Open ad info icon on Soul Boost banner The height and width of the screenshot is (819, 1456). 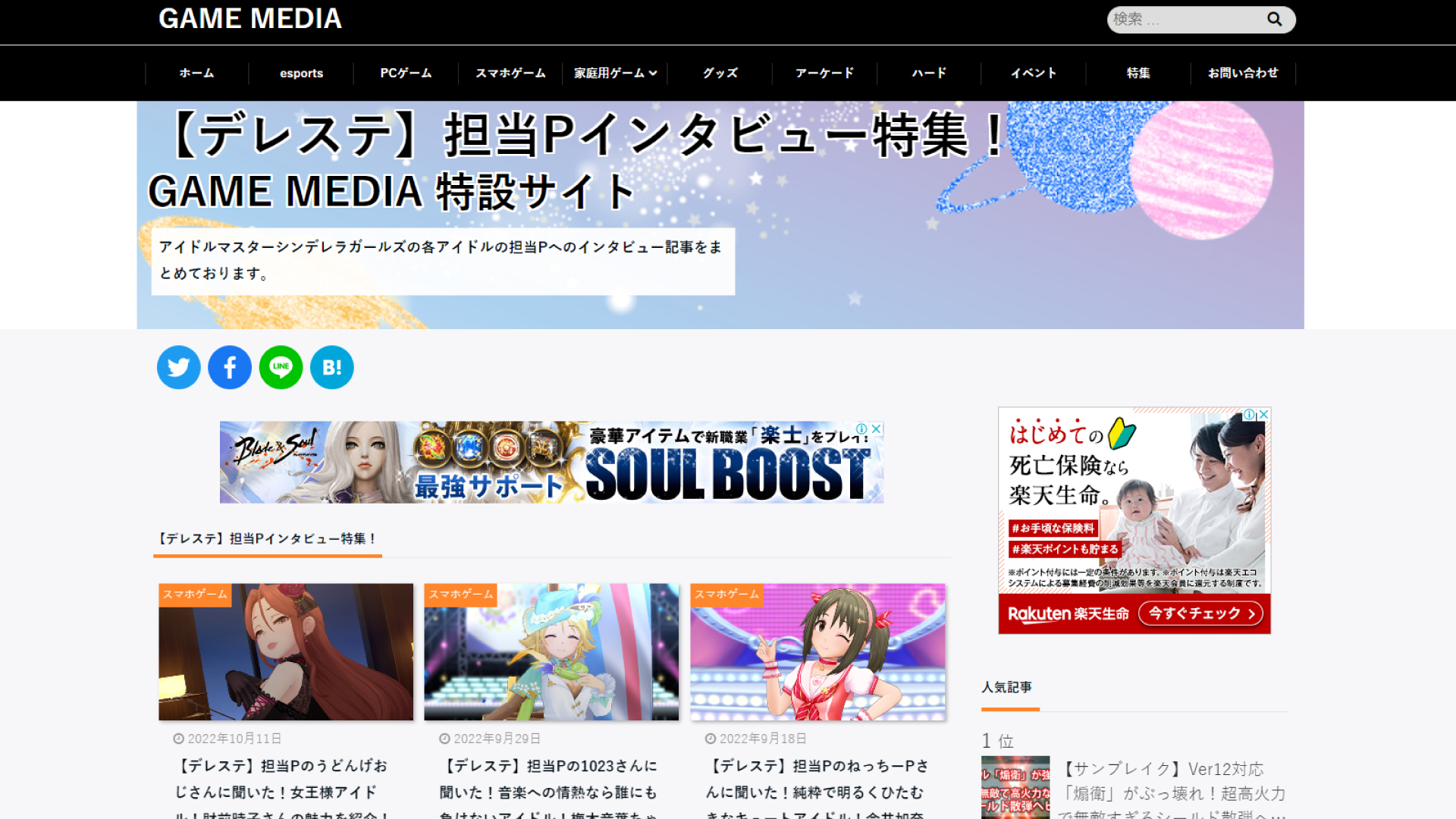click(x=862, y=428)
